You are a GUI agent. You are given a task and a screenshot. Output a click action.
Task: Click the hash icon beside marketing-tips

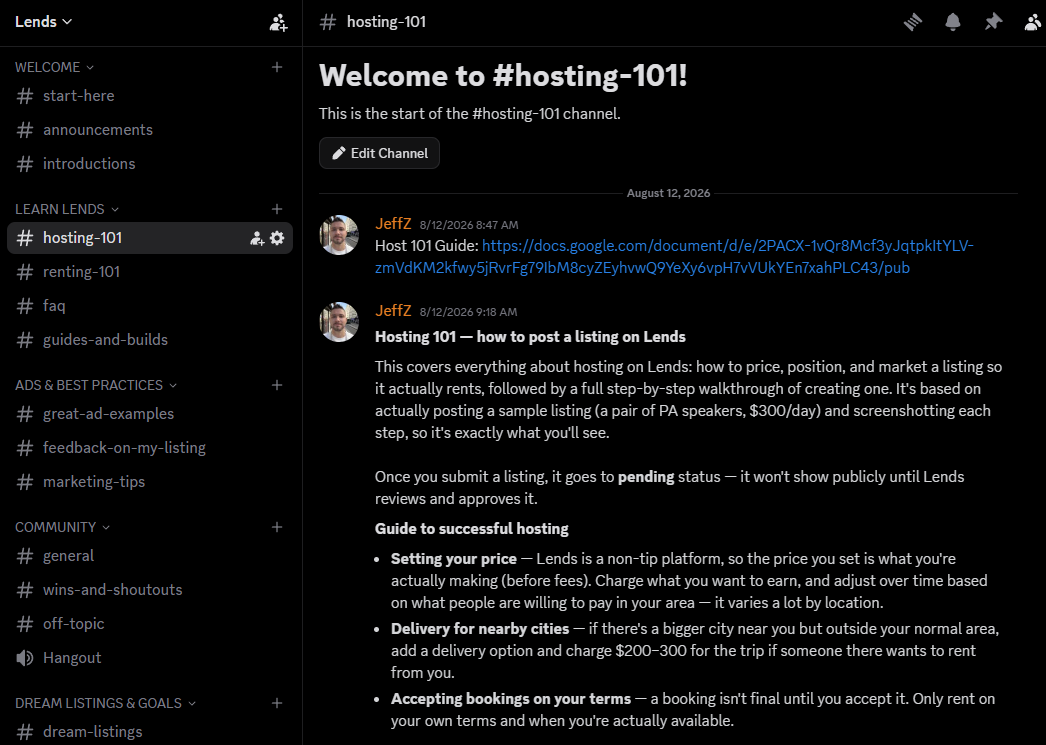25,482
